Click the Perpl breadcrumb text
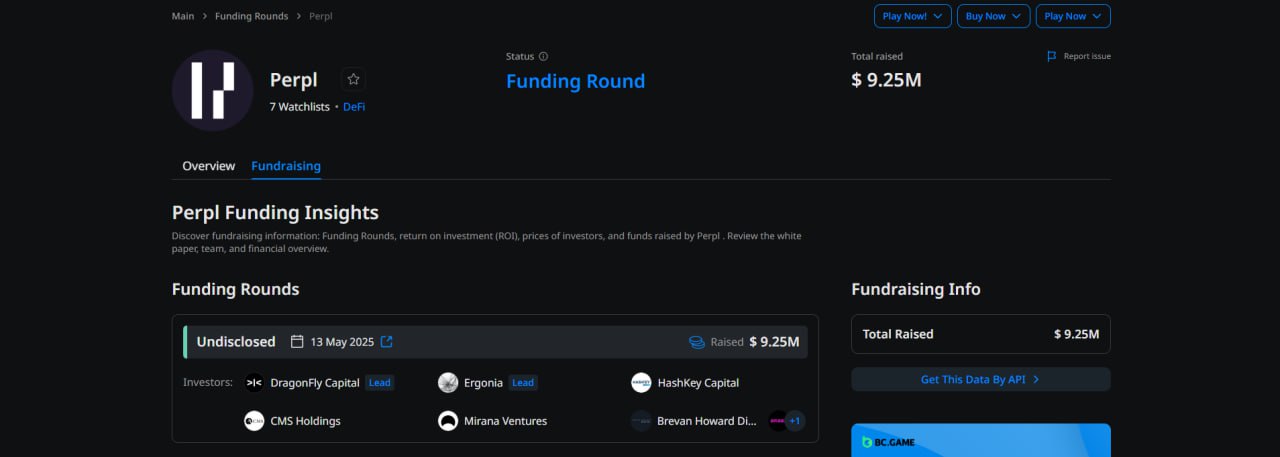This screenshot has height=457, width=1280. coord(321,16)
